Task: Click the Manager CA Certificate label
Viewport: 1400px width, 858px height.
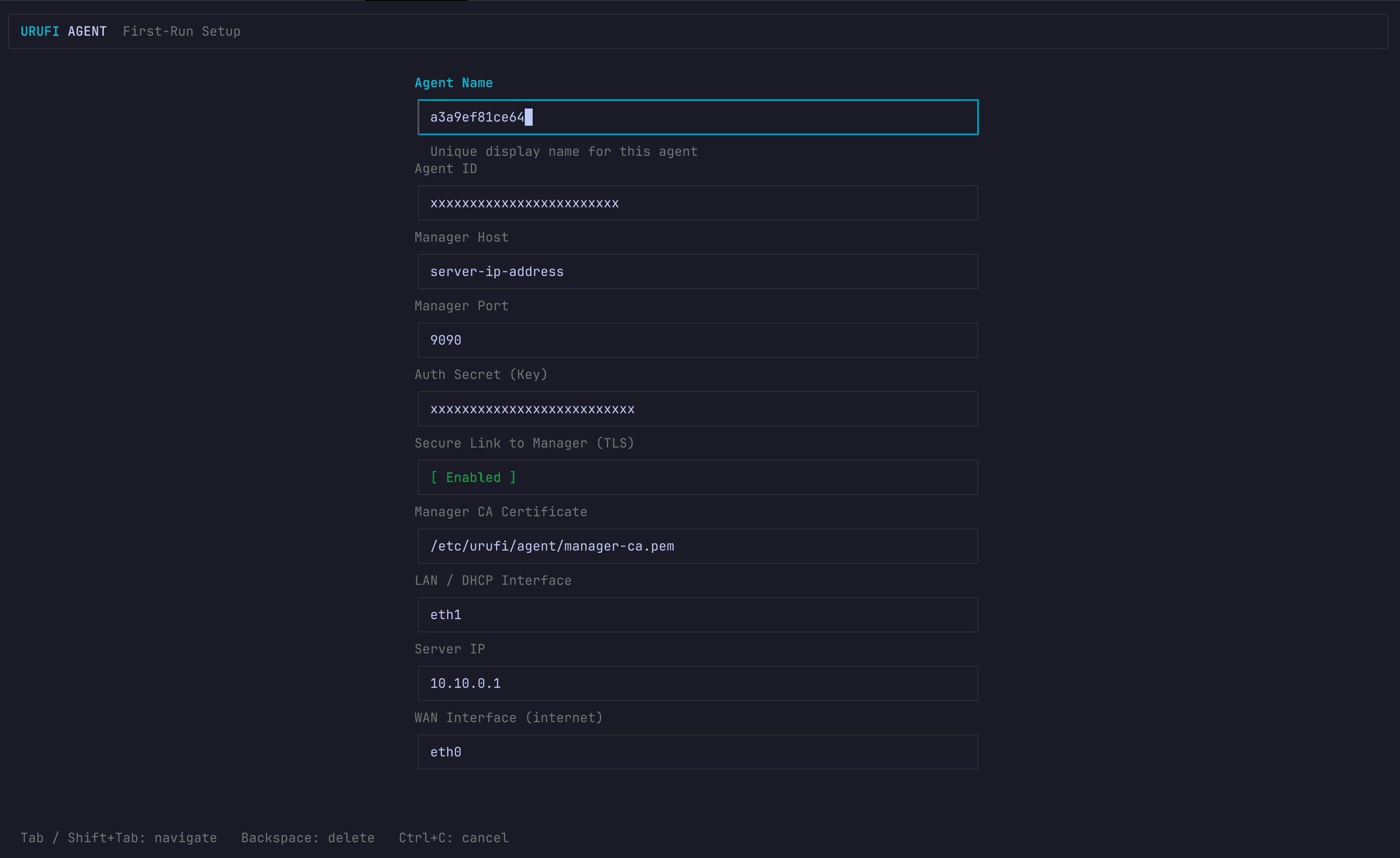Action: click(x=501, y=512)
